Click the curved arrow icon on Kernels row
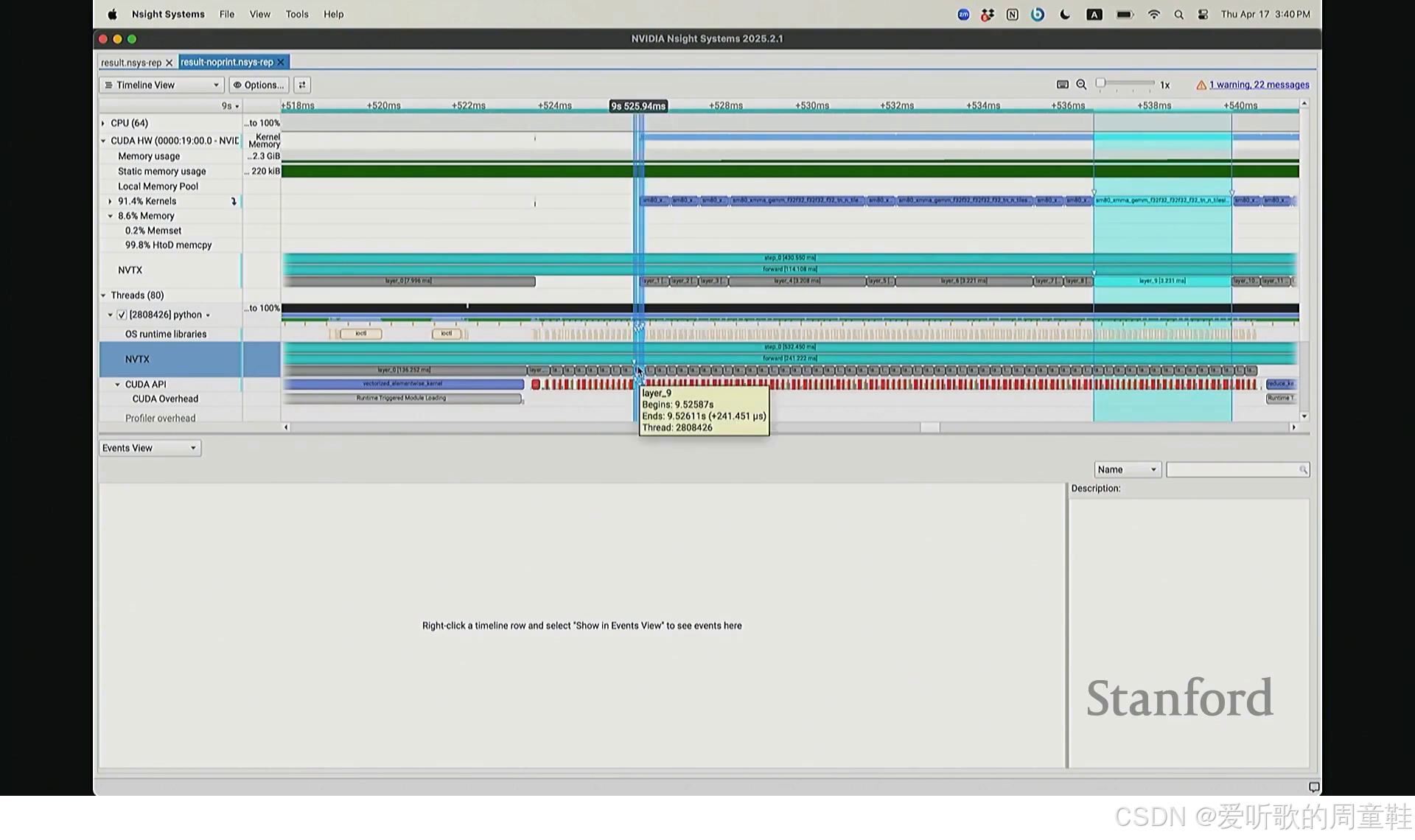Viewport: 1415px width, 840px height. pos(234,201)
